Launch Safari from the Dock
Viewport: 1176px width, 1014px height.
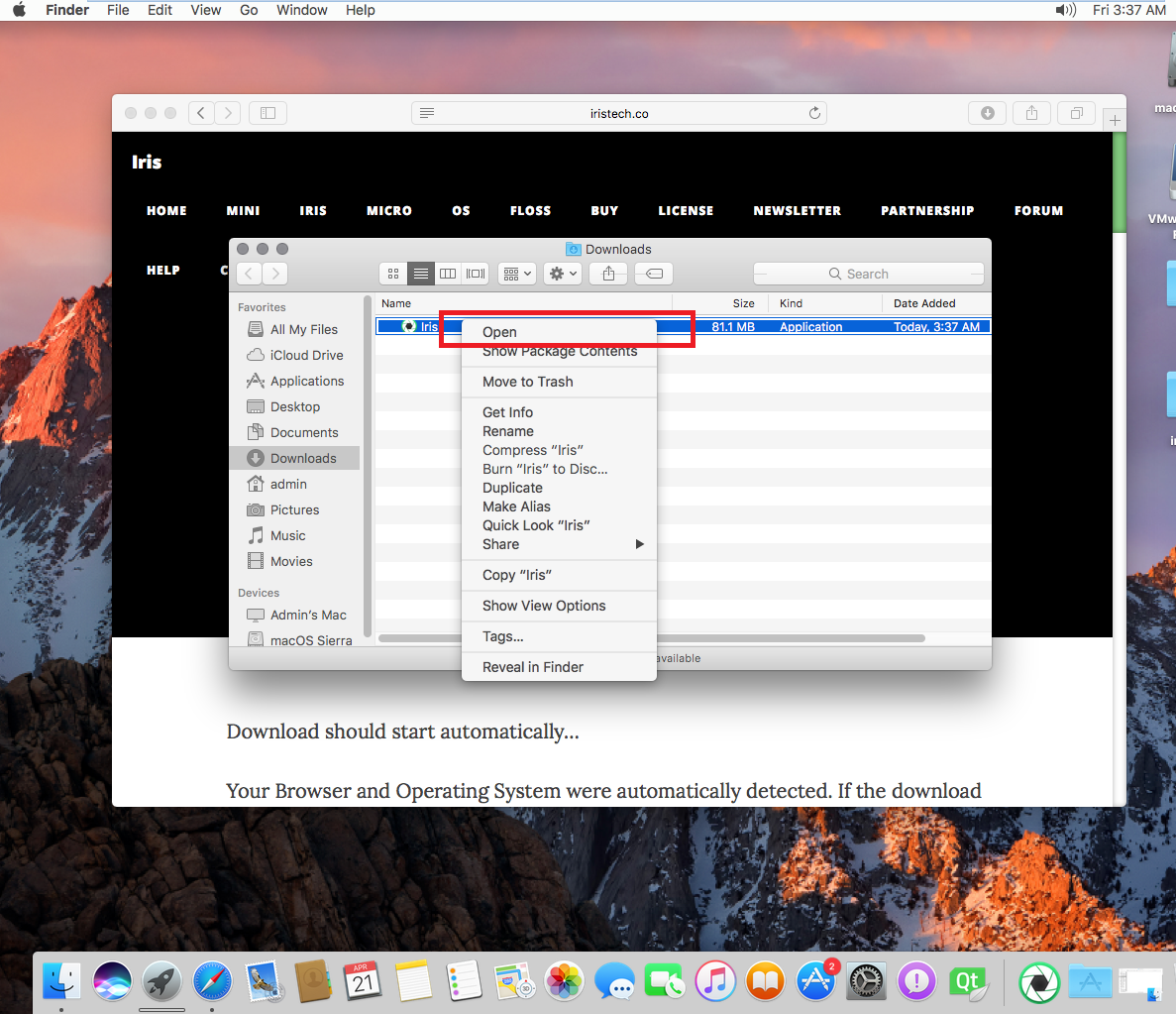click(x=212, y=981)
